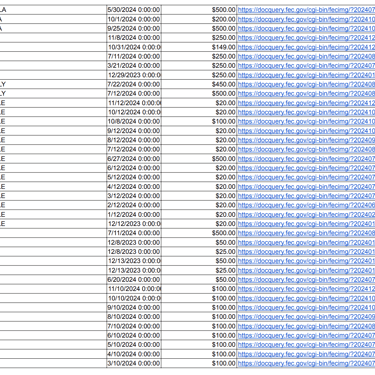This screenshot has width=375, height=375.
Task: Select the date cell 4/10/2024 0:00:00
Action: (x=134, y=354)
